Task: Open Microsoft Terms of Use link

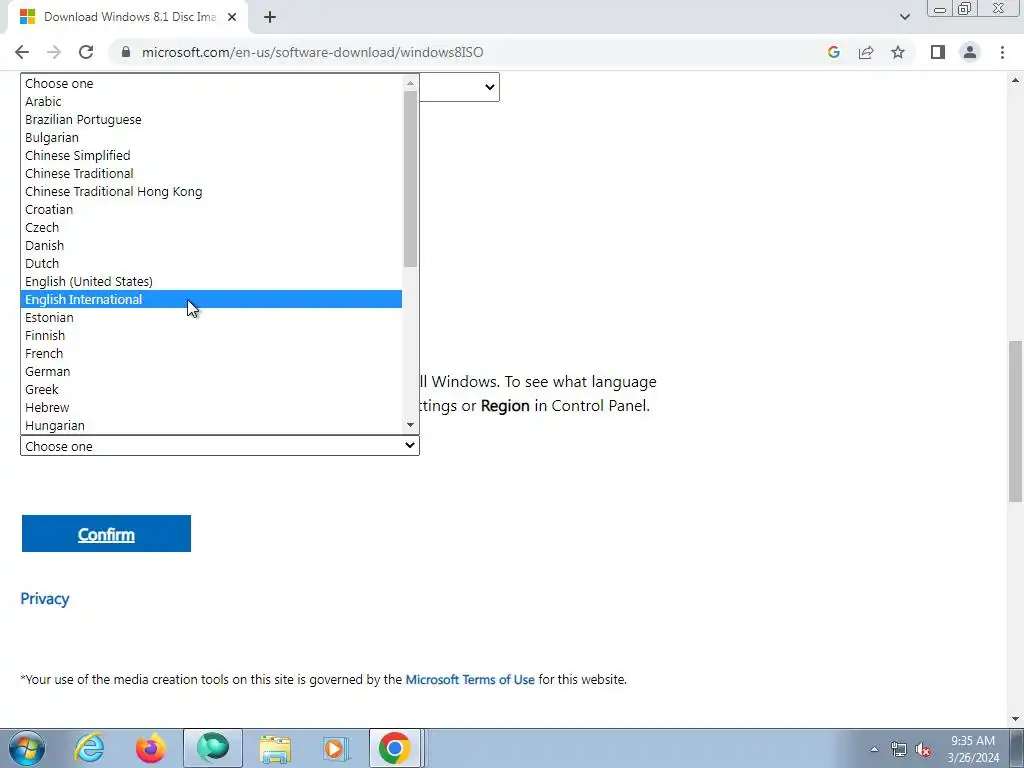Action: click(470, 680)
